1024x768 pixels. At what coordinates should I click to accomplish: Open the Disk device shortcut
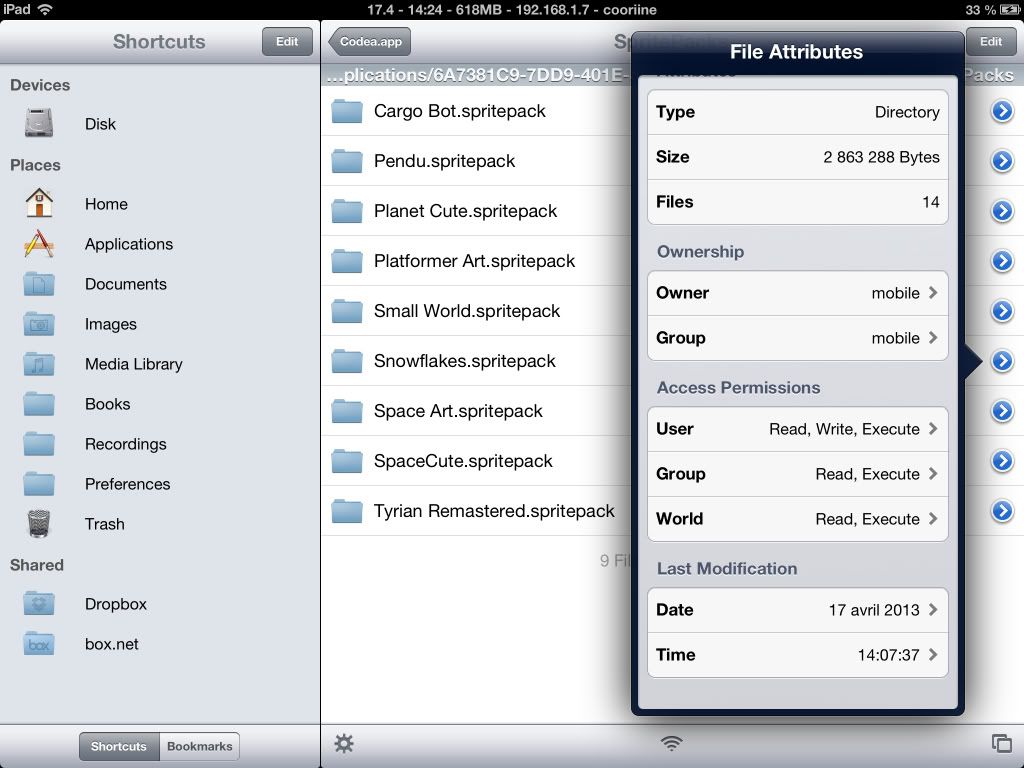160,123
